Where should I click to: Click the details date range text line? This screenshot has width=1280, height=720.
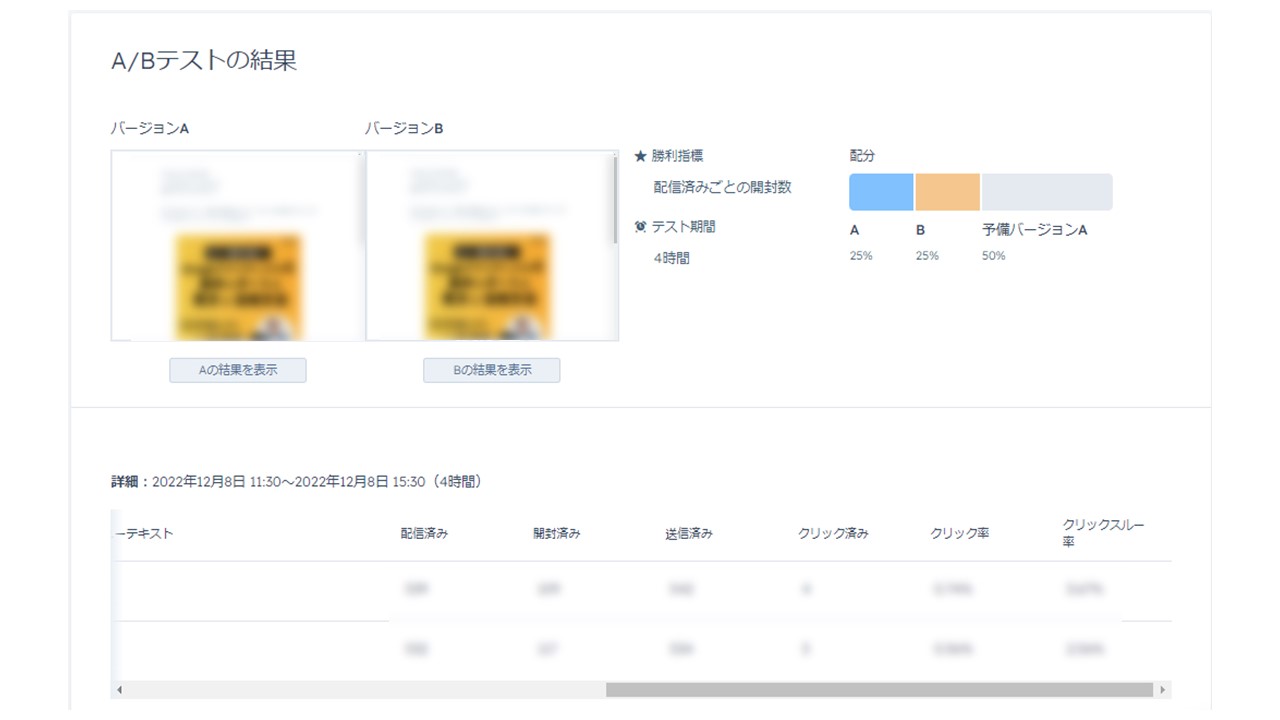click(x=299, y=482)
